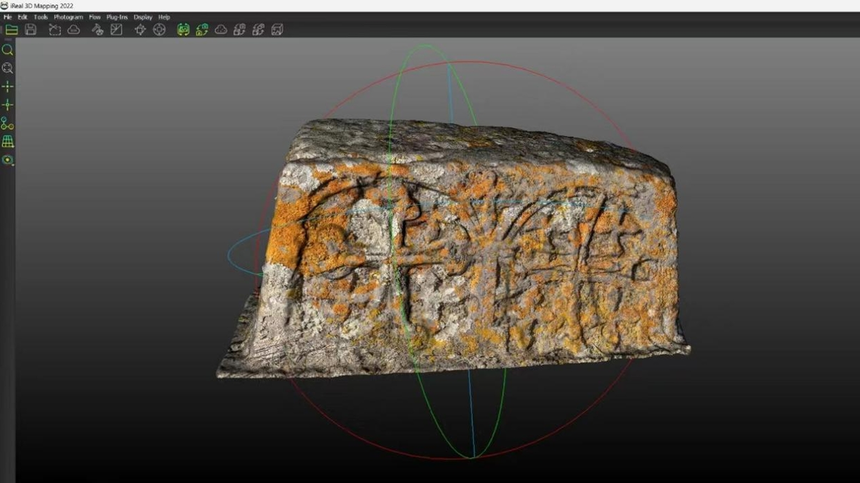
Task: Select the perspective grid tool in sidebar
Action: point(8,141)
